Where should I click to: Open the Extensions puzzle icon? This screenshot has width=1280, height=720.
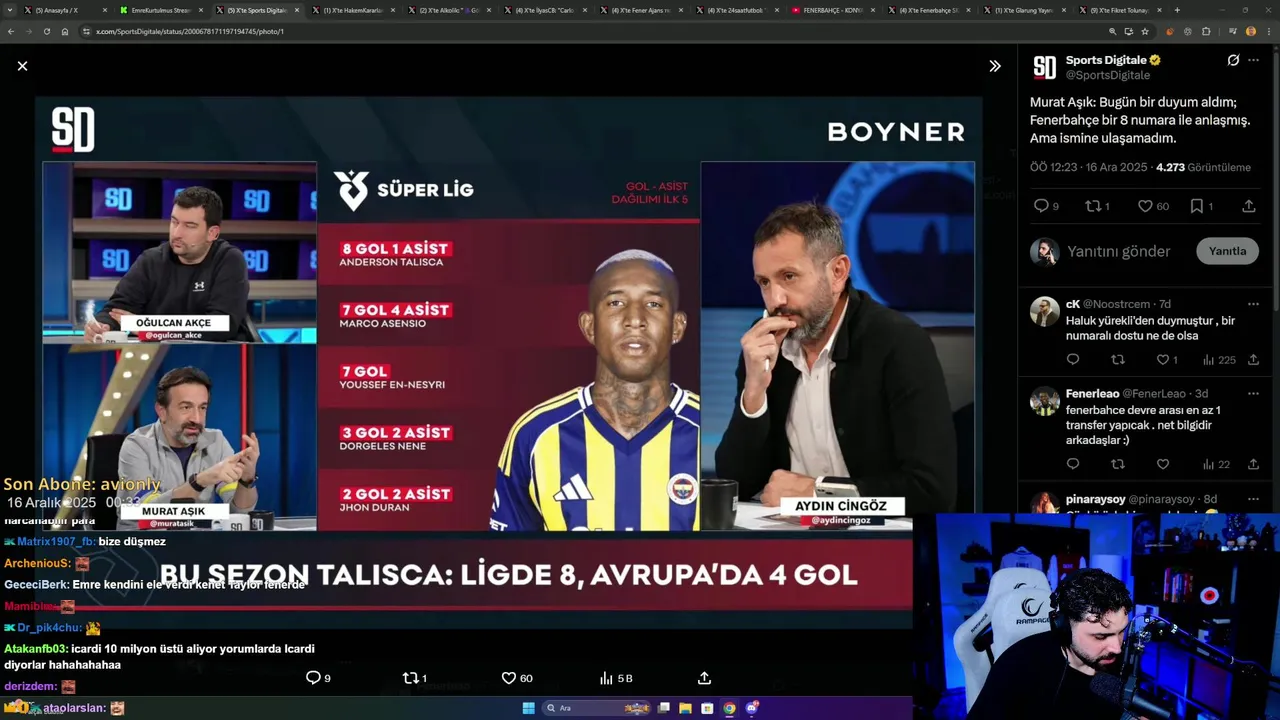(1206, 31)
